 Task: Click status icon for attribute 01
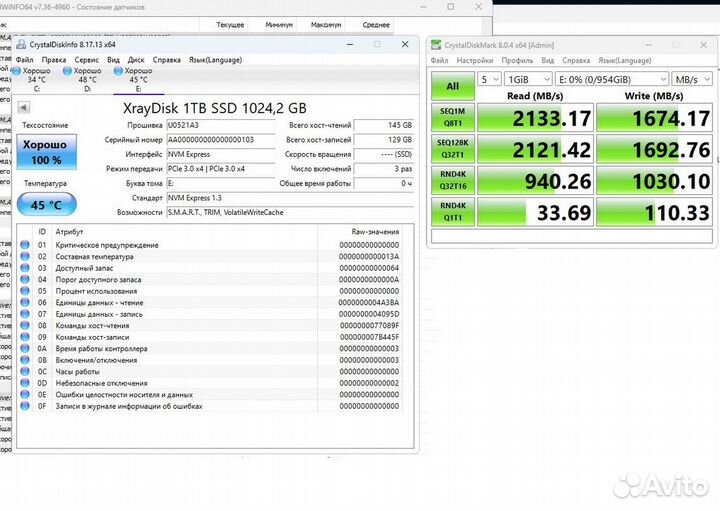pos(25,245)
